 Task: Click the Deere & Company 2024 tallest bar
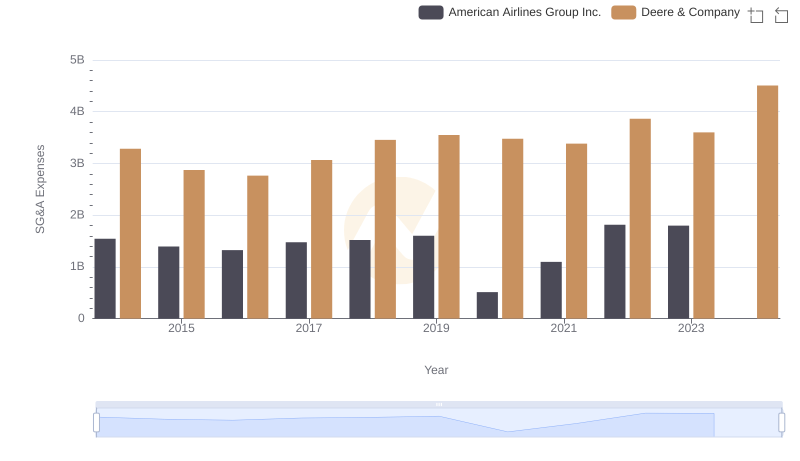tap(767, 202)
